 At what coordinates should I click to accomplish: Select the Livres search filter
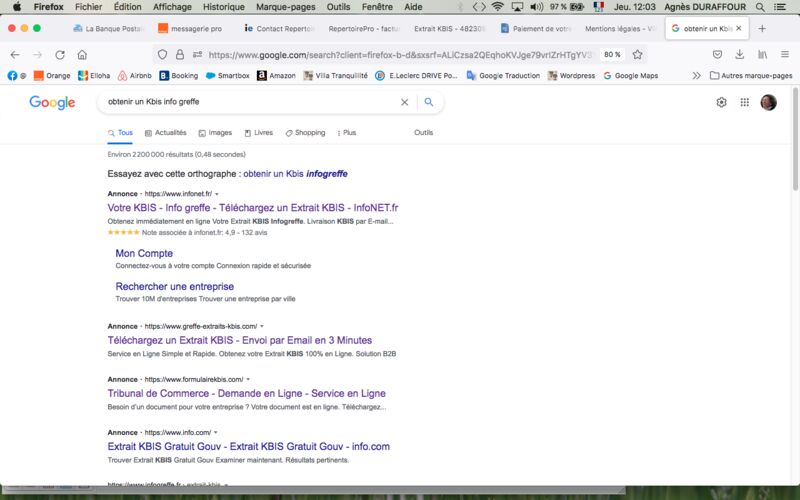(259, 133)
